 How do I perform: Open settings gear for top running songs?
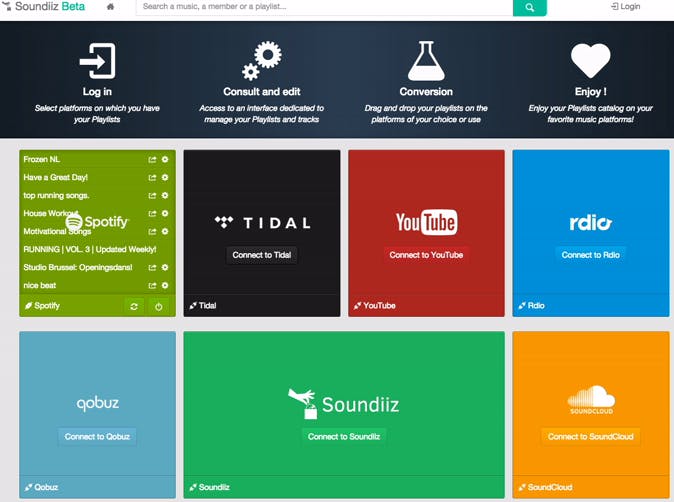tap(165, 196)
